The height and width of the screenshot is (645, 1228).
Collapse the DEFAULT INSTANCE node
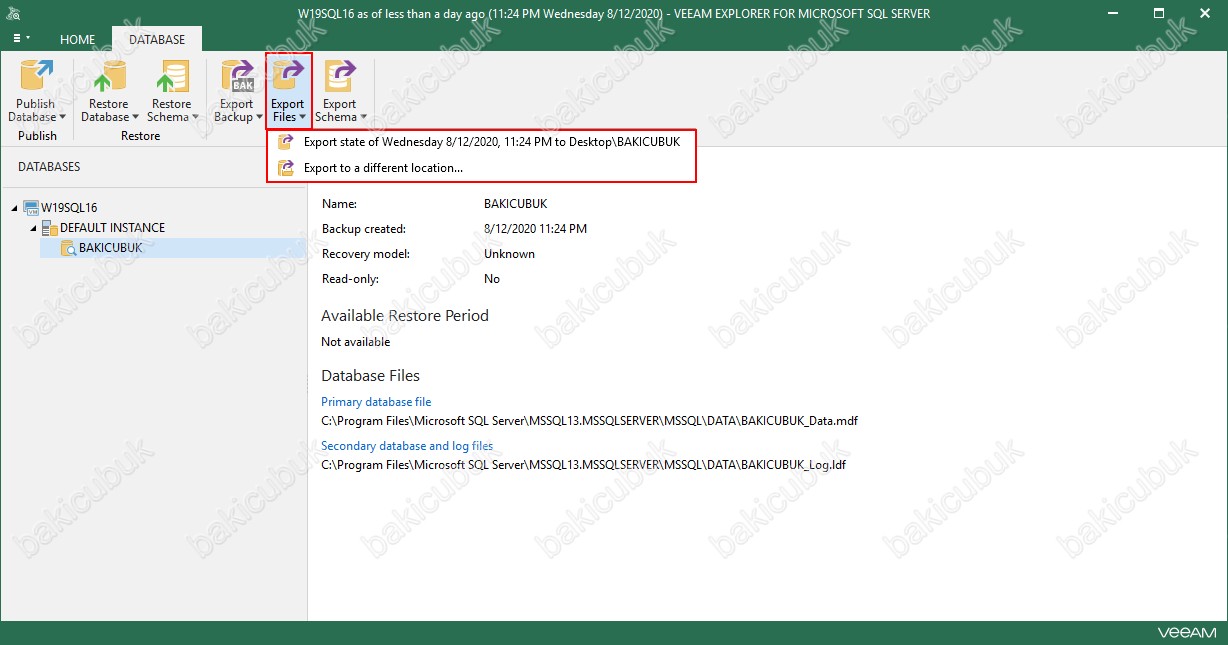(x=33, y=228)
